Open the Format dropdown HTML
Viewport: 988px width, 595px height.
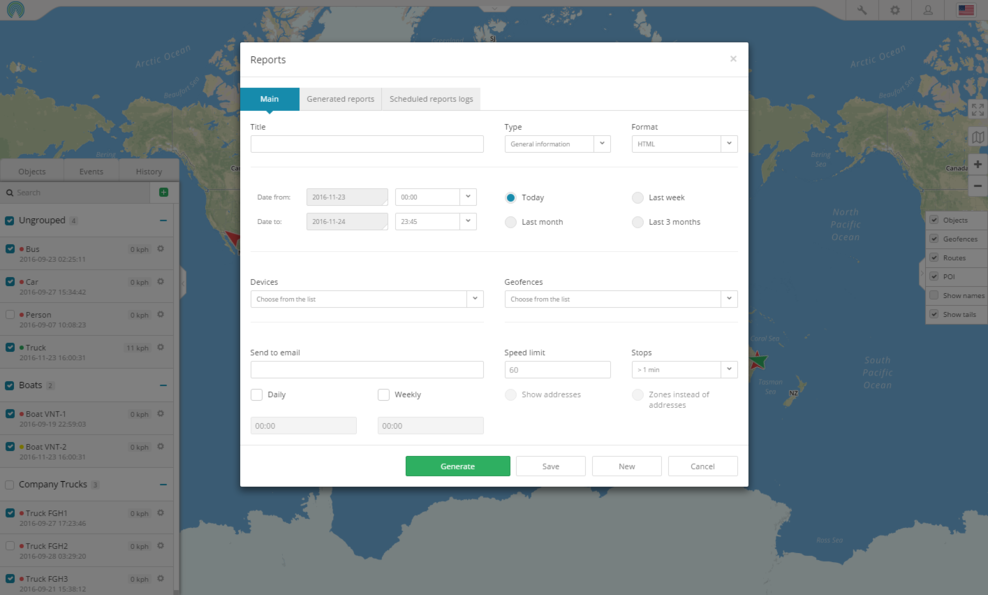[684, 144]
